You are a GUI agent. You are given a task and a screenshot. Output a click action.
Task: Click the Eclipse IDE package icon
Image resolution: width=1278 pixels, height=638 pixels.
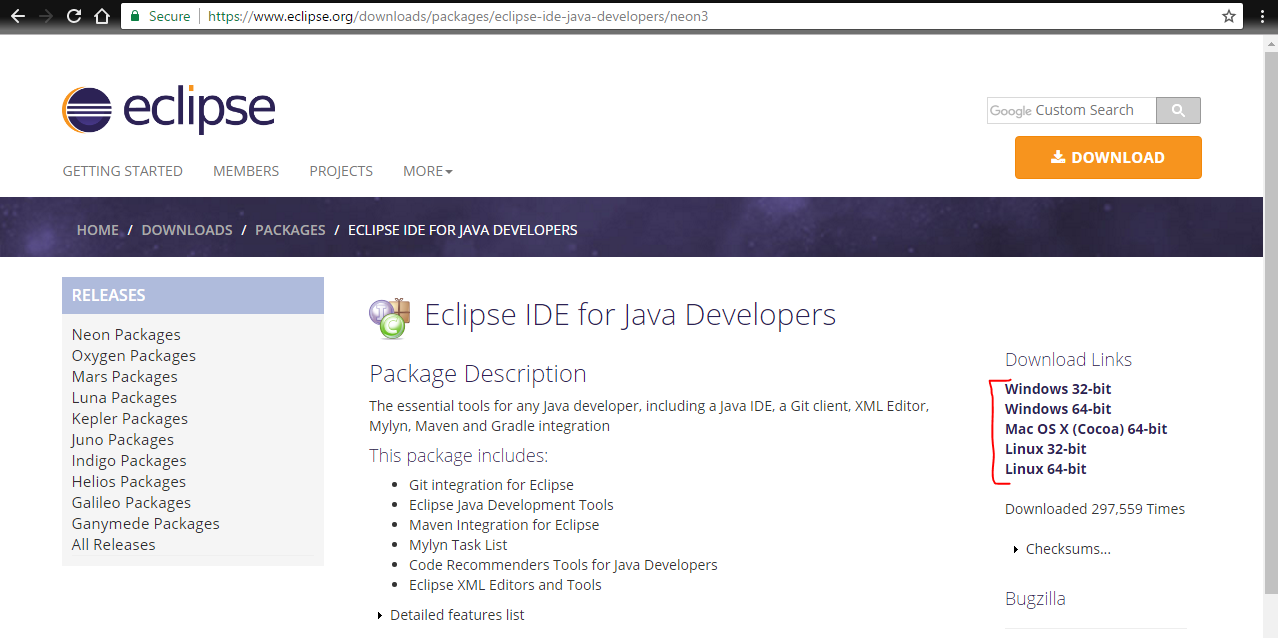(x=390, y=315)
